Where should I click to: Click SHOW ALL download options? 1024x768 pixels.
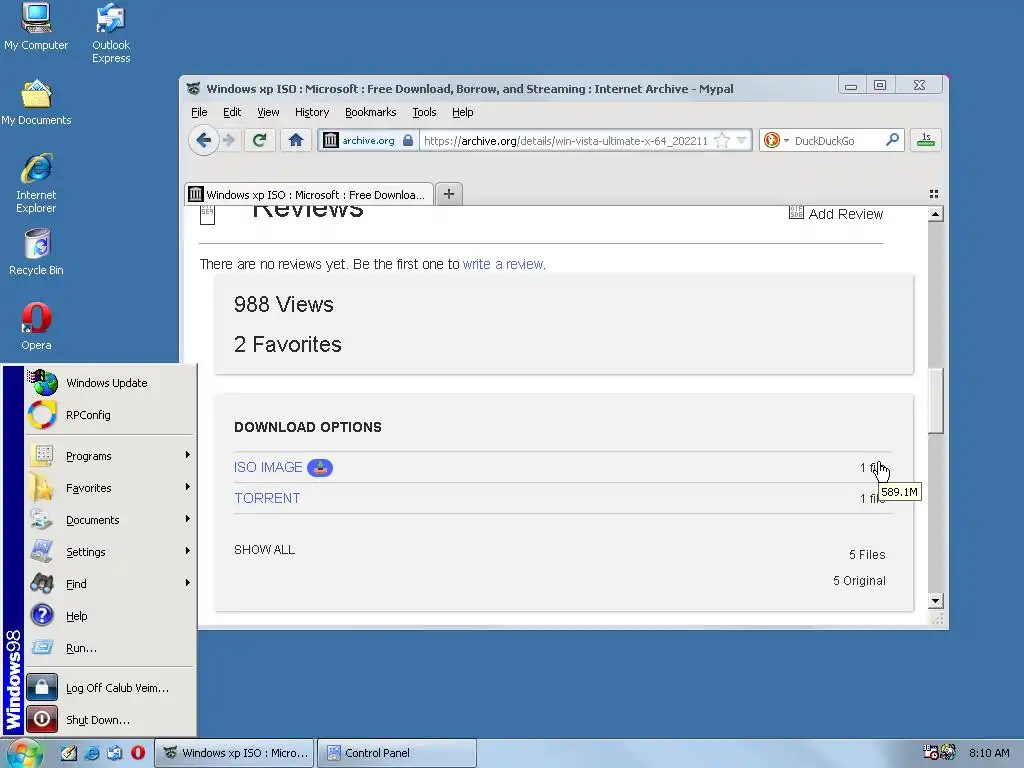(264, 550)
